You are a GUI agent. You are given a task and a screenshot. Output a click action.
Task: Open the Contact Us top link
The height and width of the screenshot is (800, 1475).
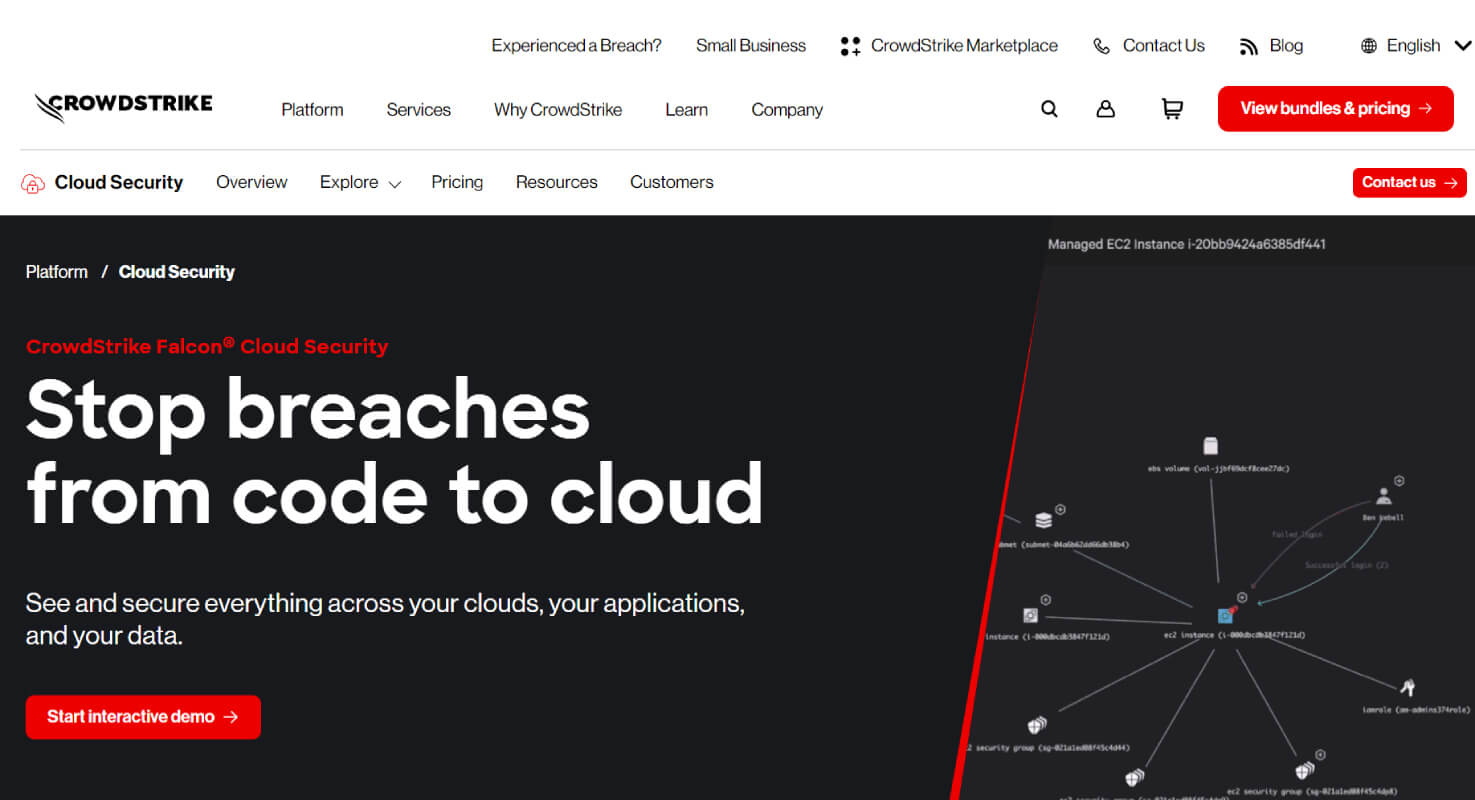click(x=1164, y=46)
